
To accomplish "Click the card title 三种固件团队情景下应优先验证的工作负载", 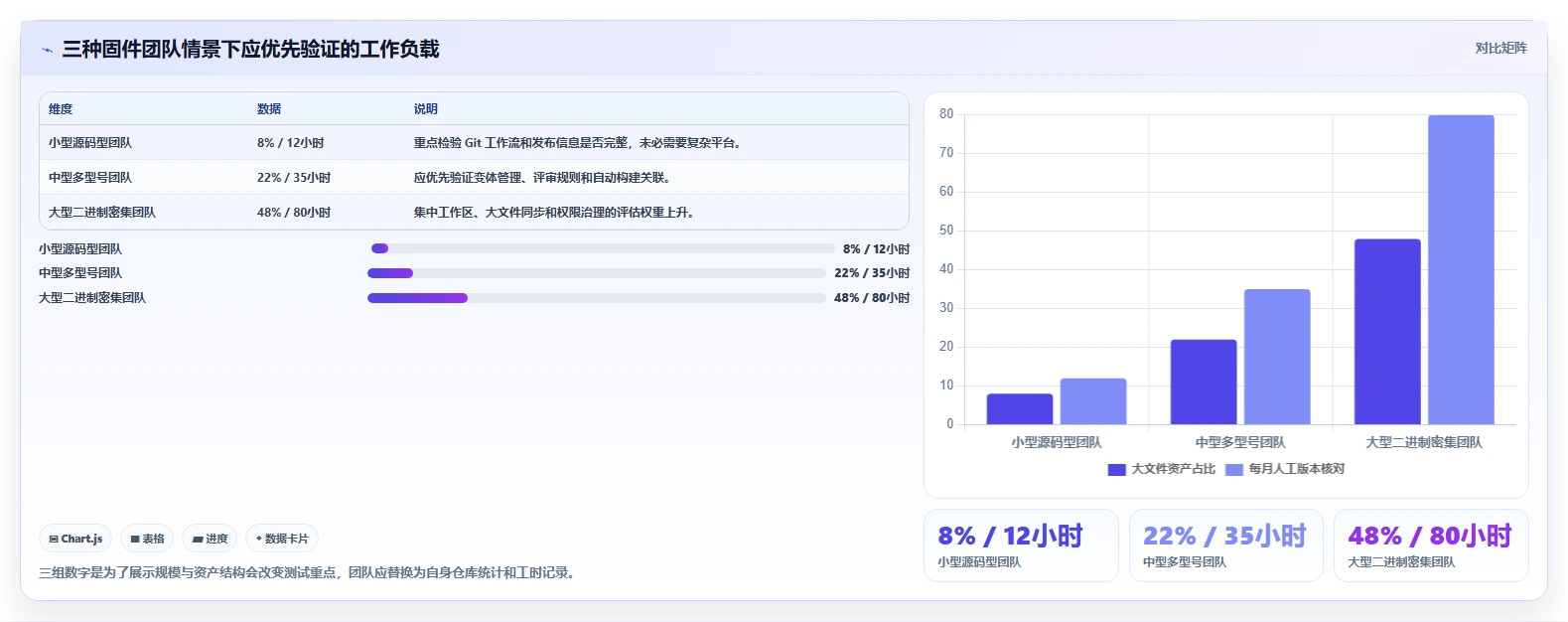I will [x=251, y=50].
